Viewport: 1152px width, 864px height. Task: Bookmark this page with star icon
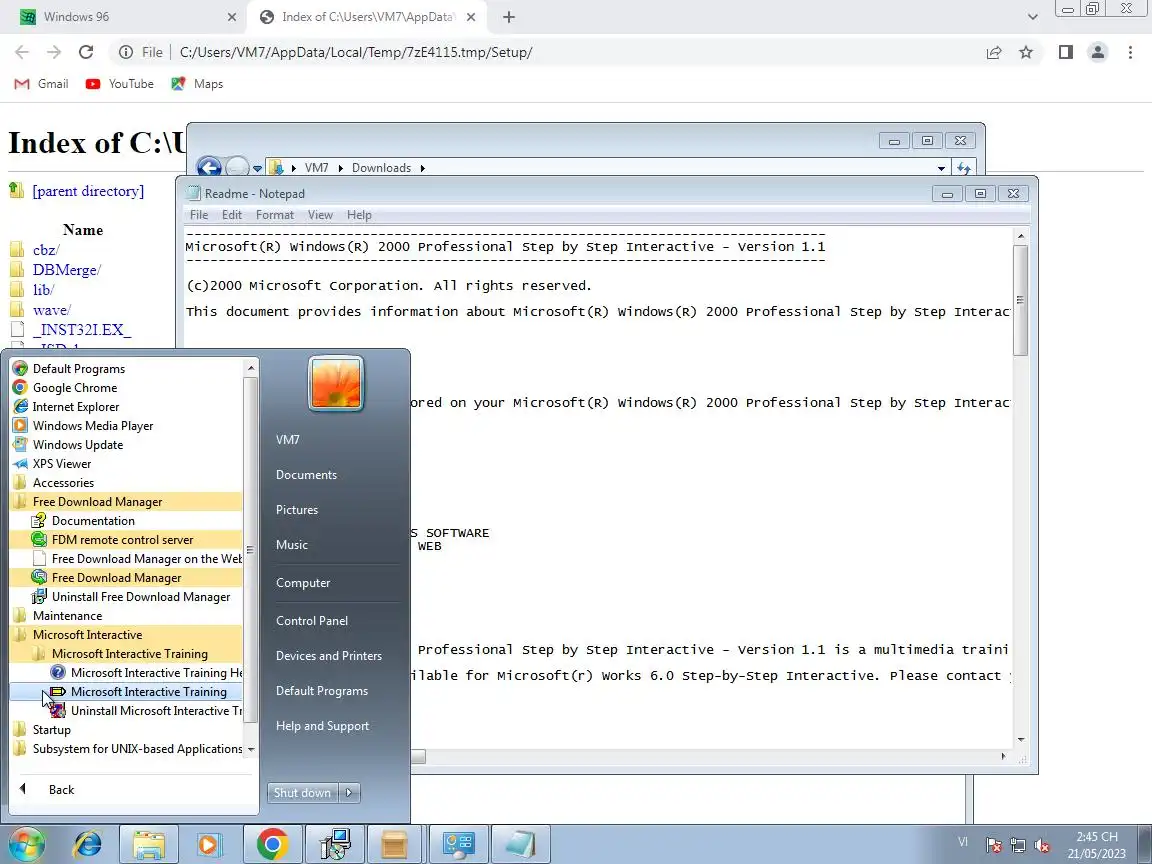coord(1026,52)
